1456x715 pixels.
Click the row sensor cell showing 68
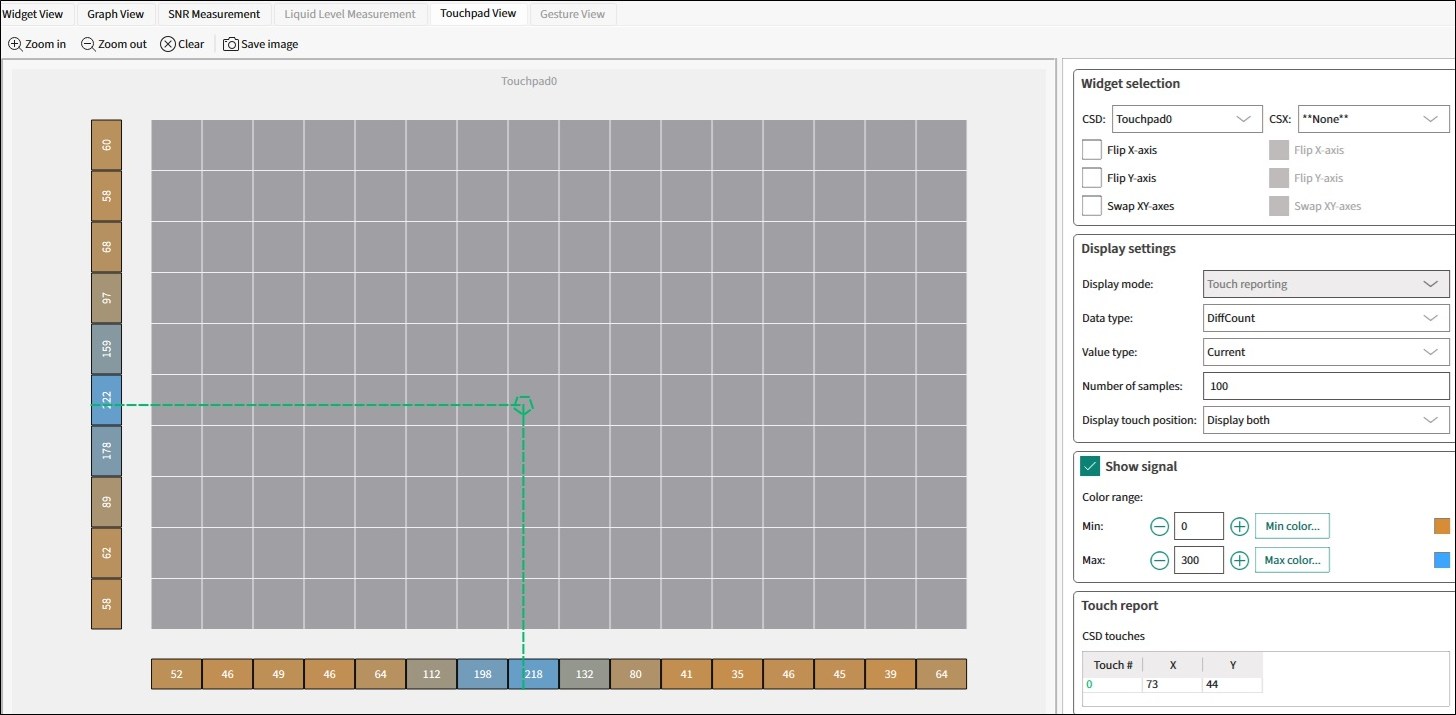coord(106,247)
